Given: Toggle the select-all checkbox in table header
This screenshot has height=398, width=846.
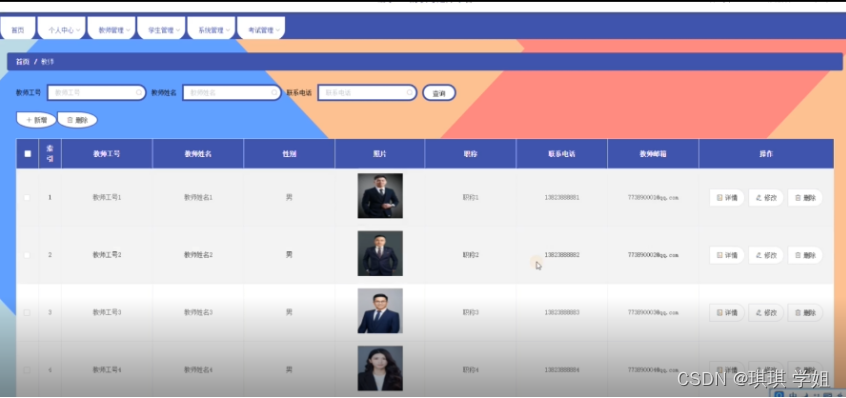Looking at the screenshot, I should [28, 154].
